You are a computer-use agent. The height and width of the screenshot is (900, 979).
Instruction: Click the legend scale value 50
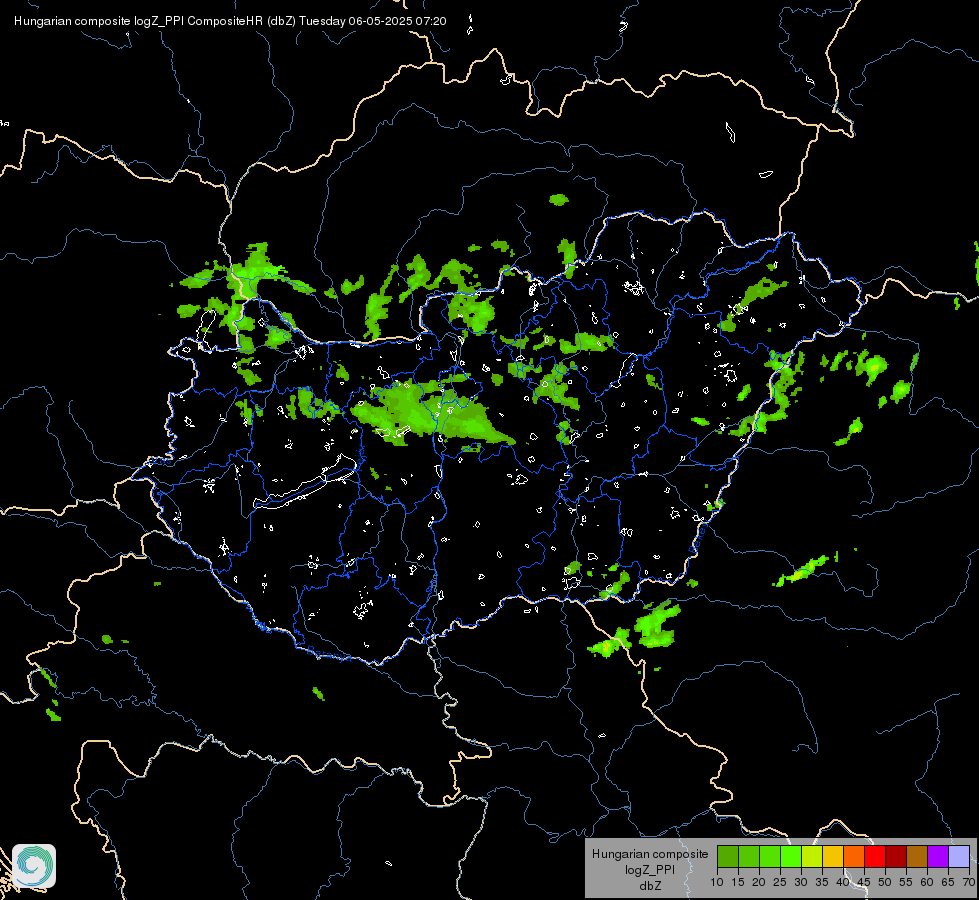pos(885,883)
